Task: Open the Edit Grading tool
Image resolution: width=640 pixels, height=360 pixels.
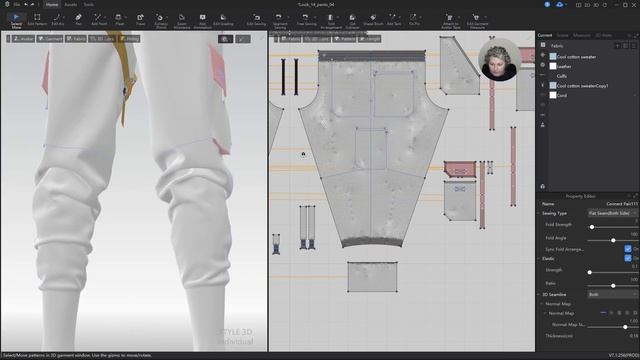Action: [223, 20]
